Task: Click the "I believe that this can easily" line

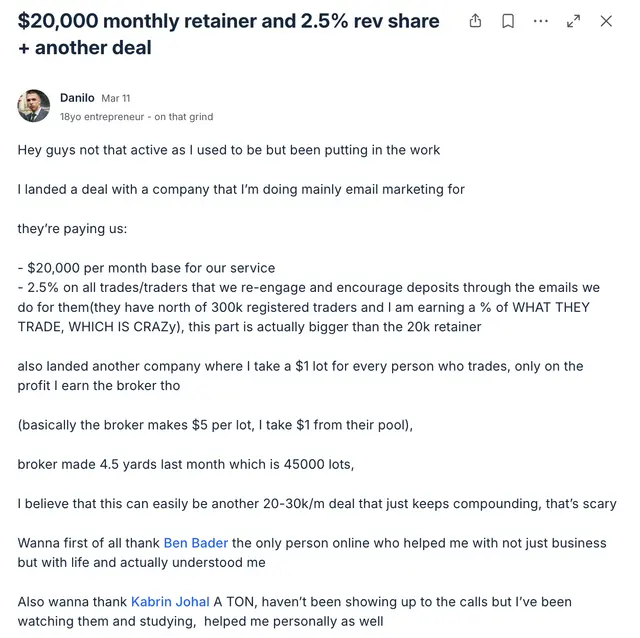Action: pyautogui.click(x=317, y=504)
